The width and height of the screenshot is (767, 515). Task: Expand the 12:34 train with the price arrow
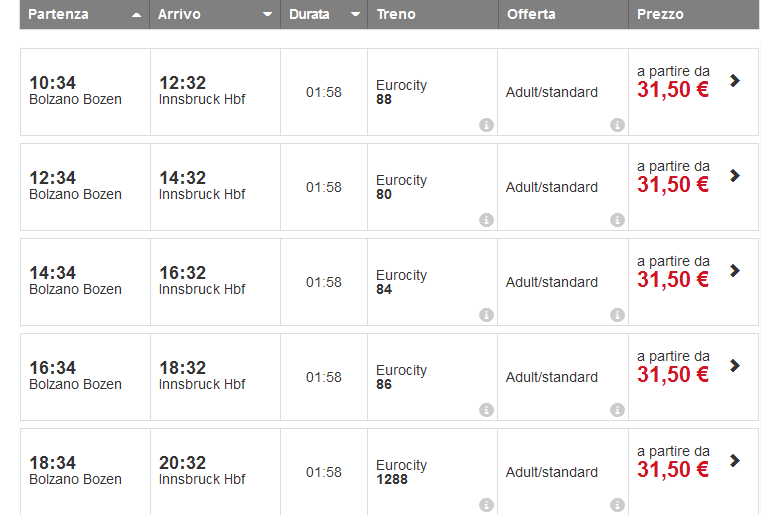click(735, 175)
